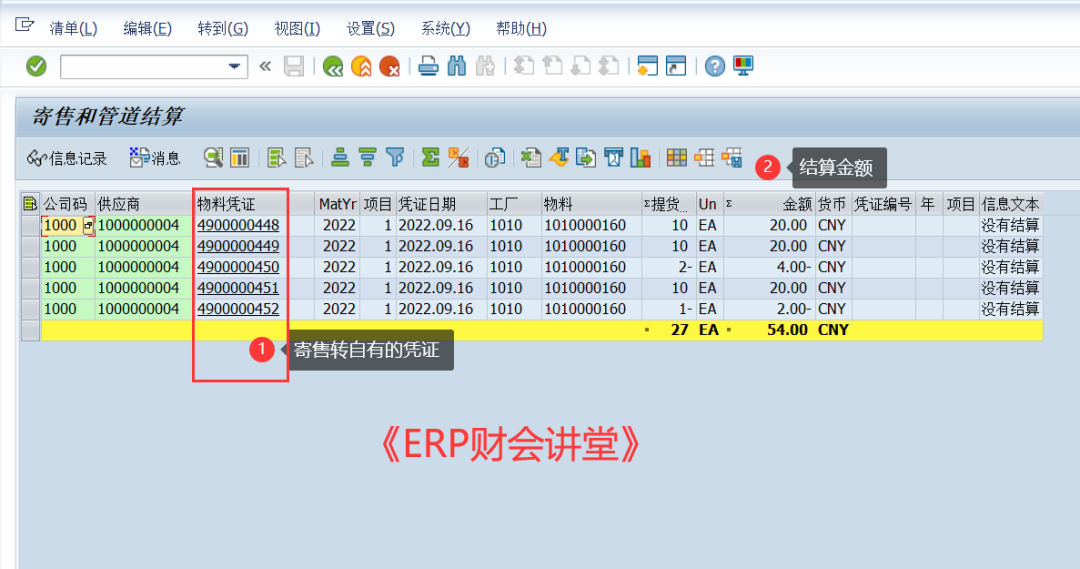This screenshot has width=1080, height=569.
Task: Click the Sum total sigma icon
Action: (430, 158)
